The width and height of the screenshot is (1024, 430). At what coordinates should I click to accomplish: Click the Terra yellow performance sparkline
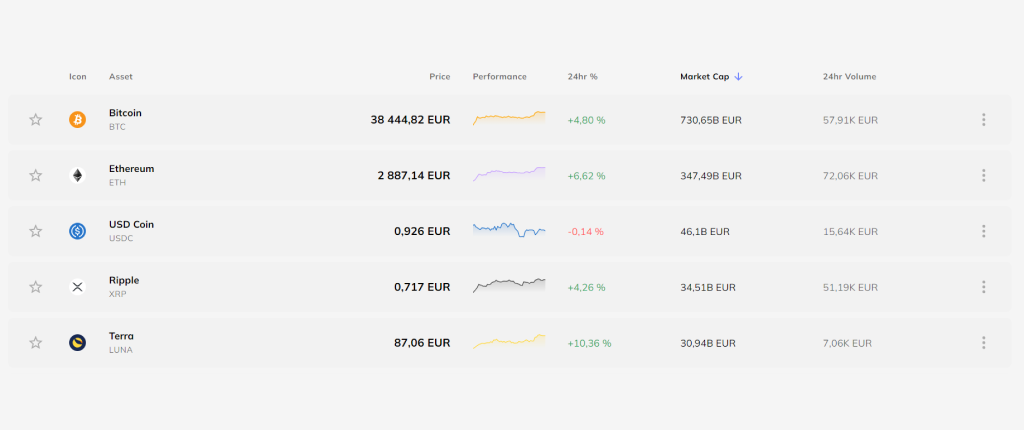pyautogui.click(x=509, y=341)
